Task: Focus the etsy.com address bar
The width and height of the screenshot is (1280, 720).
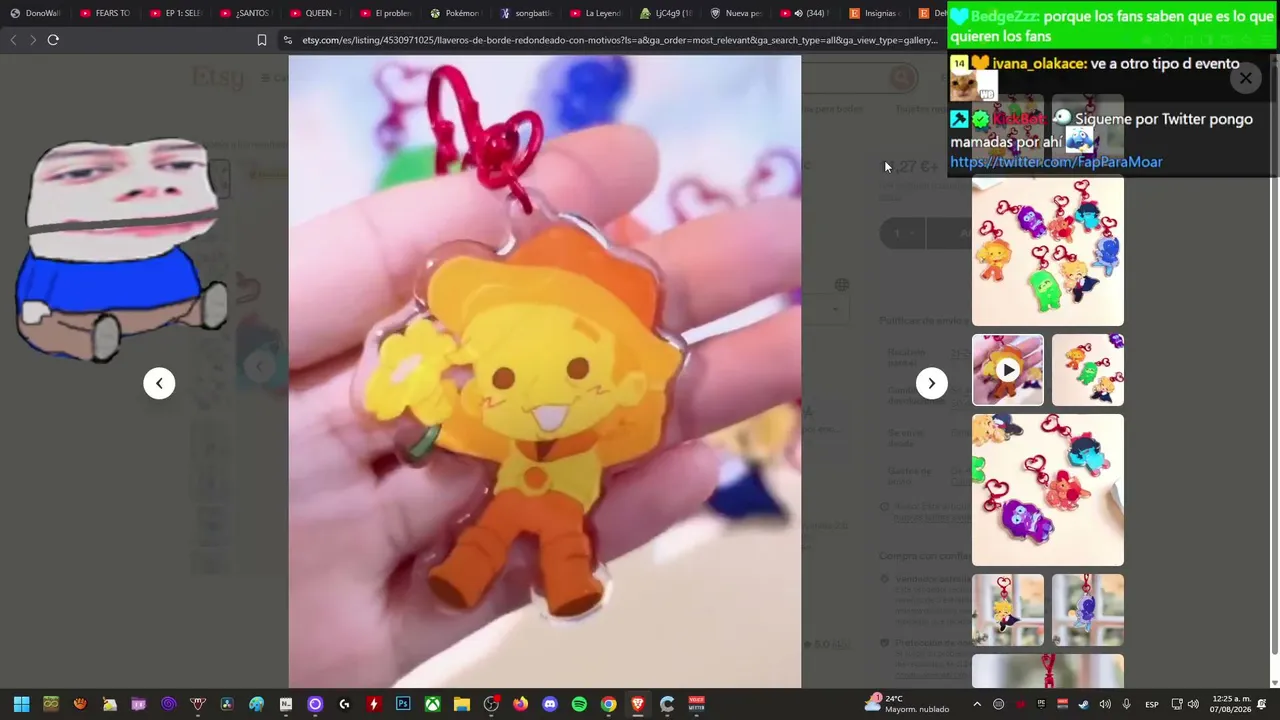Action: coord(620,40)
